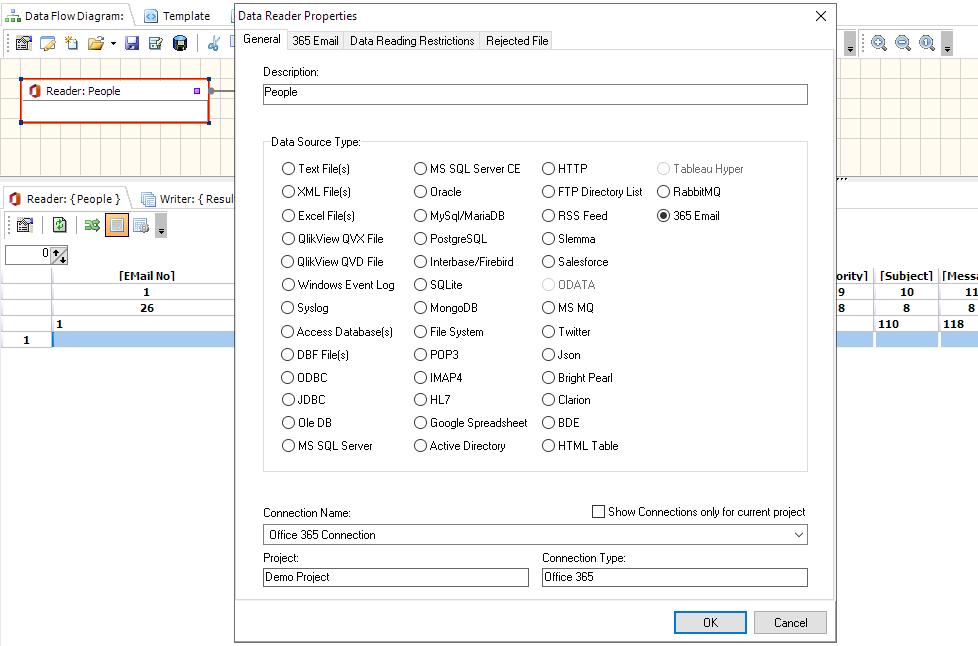Switch to the Reader: { People } tab
This screenshot has height=646, width=978.
point(65,199)
